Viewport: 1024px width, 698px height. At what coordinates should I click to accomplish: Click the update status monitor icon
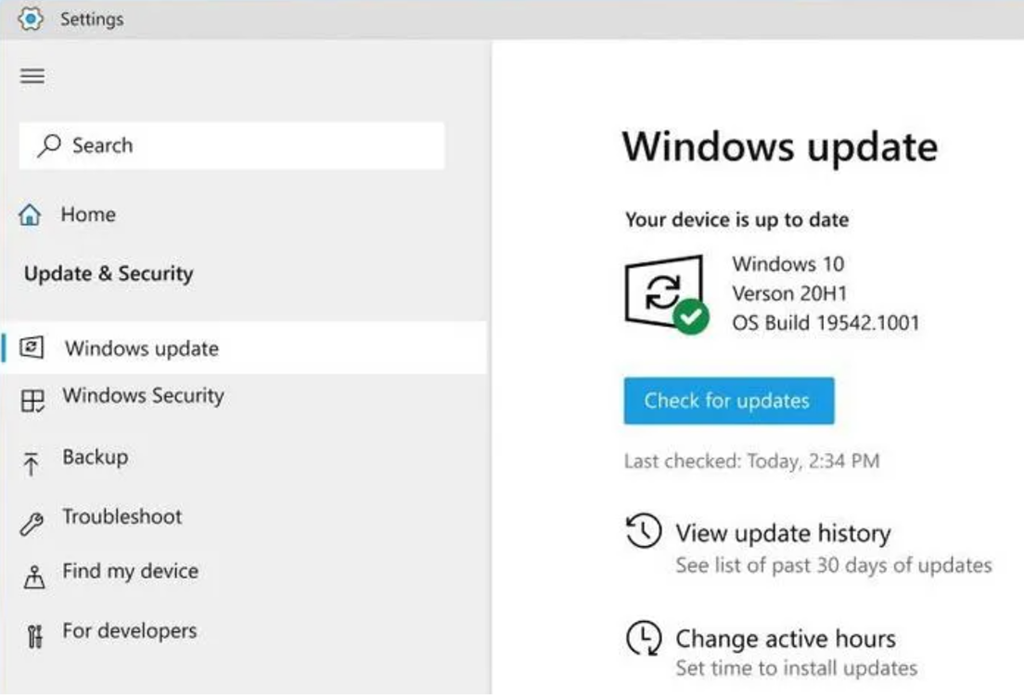pos(664,293)
